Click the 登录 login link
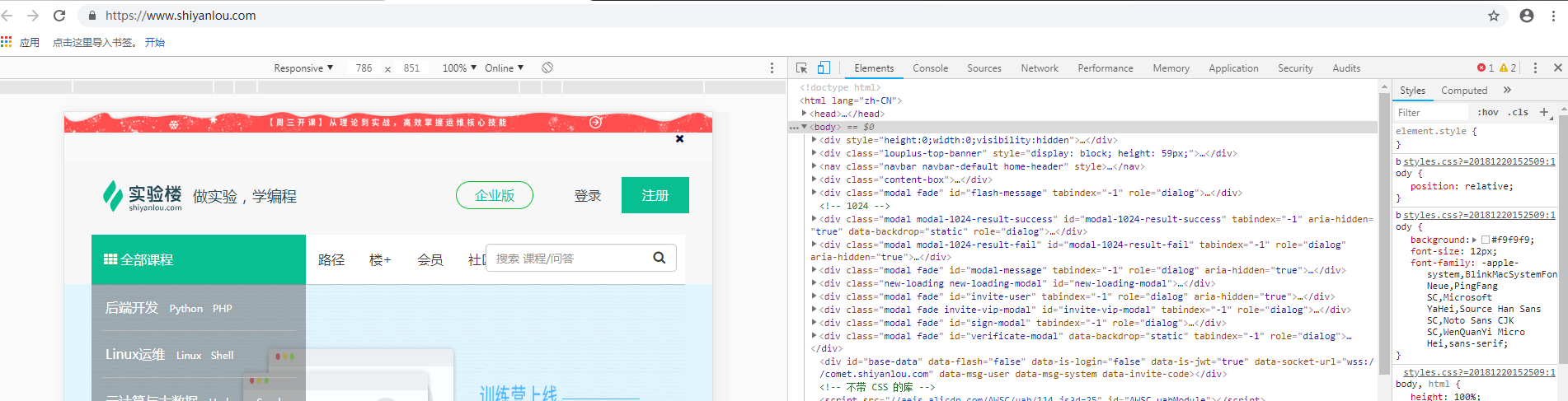This screenshot has height=401, width=1568. pos(588,196)
